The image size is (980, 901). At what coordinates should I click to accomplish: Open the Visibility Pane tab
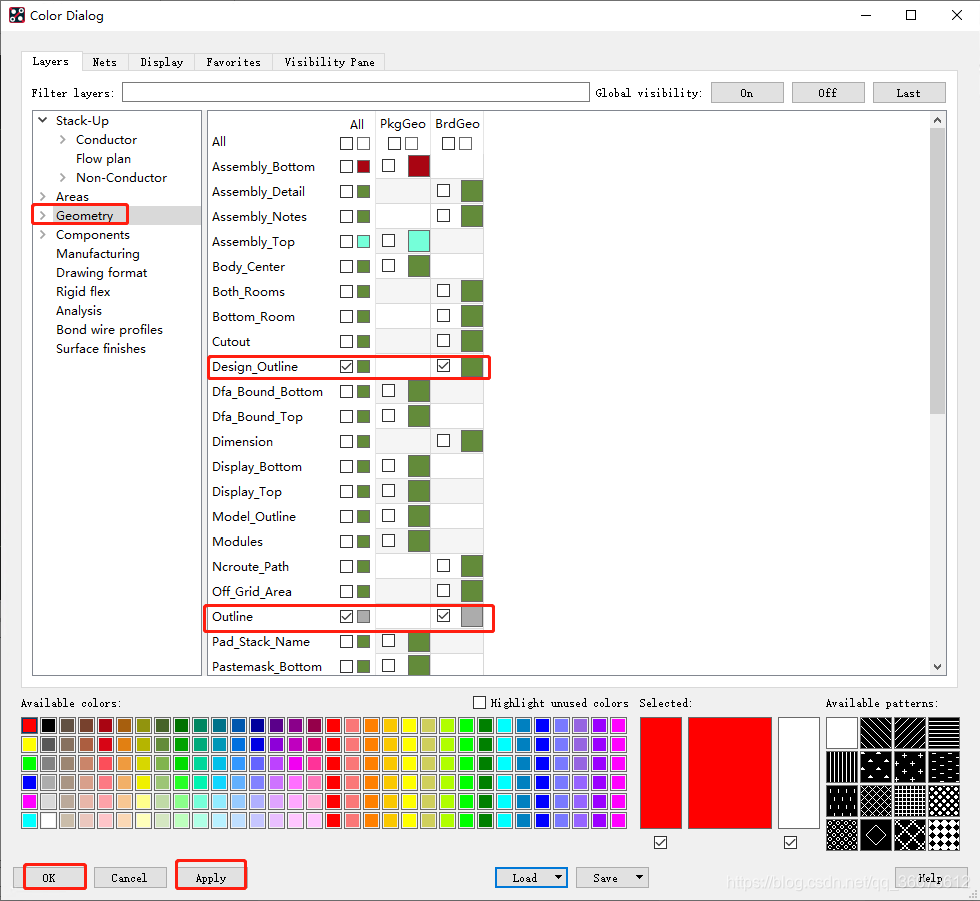tap(329, 62)
